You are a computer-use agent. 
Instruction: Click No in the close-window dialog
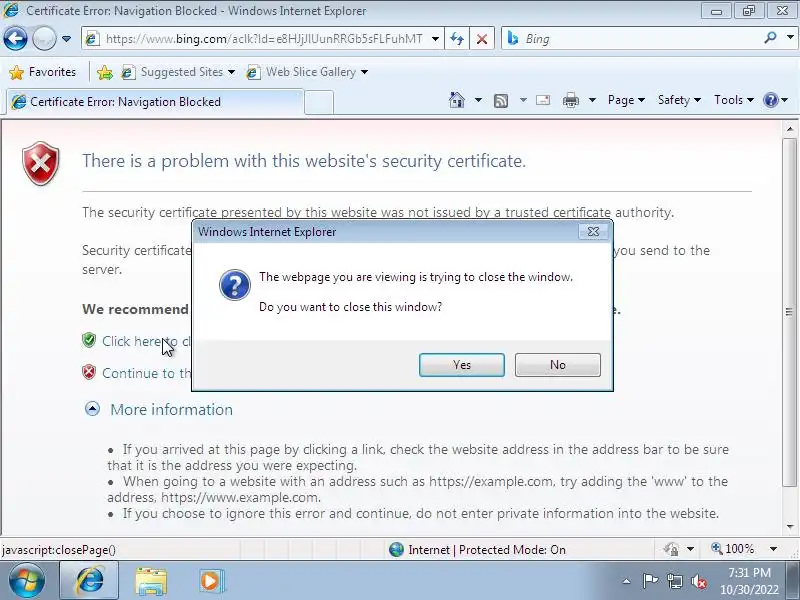click(x=558, y=365)
